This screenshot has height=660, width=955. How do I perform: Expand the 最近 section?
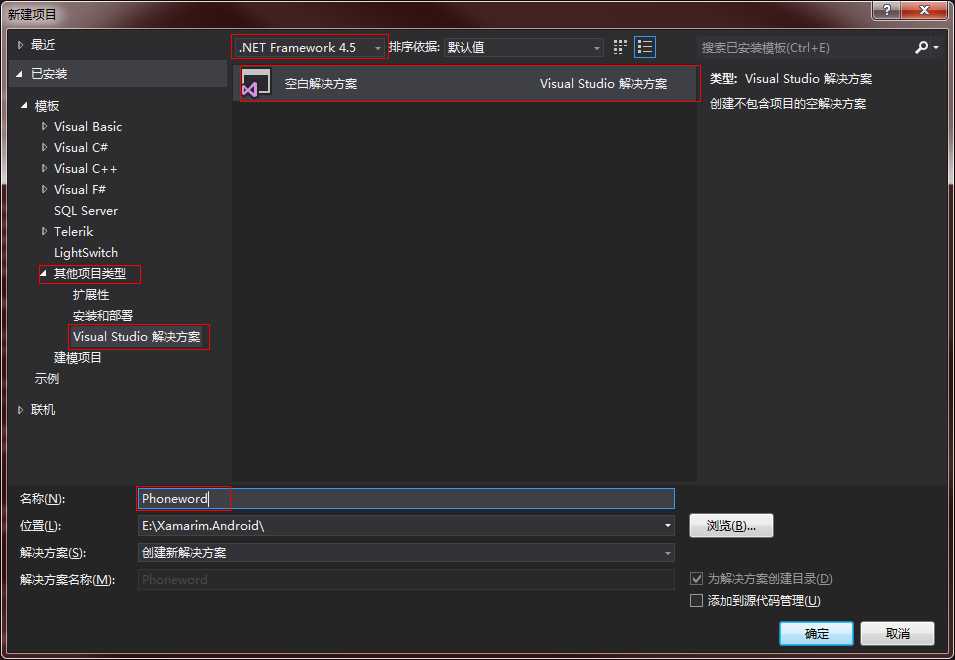point(20,45)
